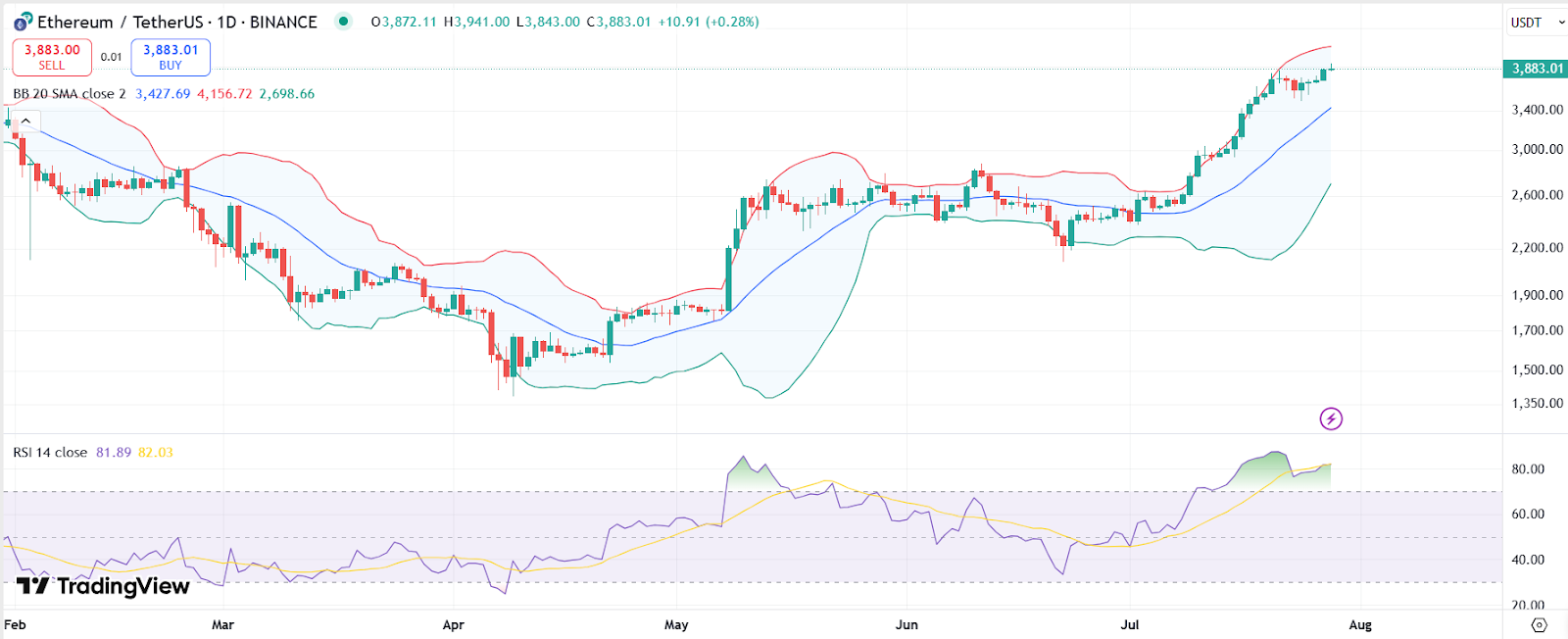This screenshot has height=639, width=1568.
Task: Click the green 3,883.01 current price label
Action: pos(1536,69)
